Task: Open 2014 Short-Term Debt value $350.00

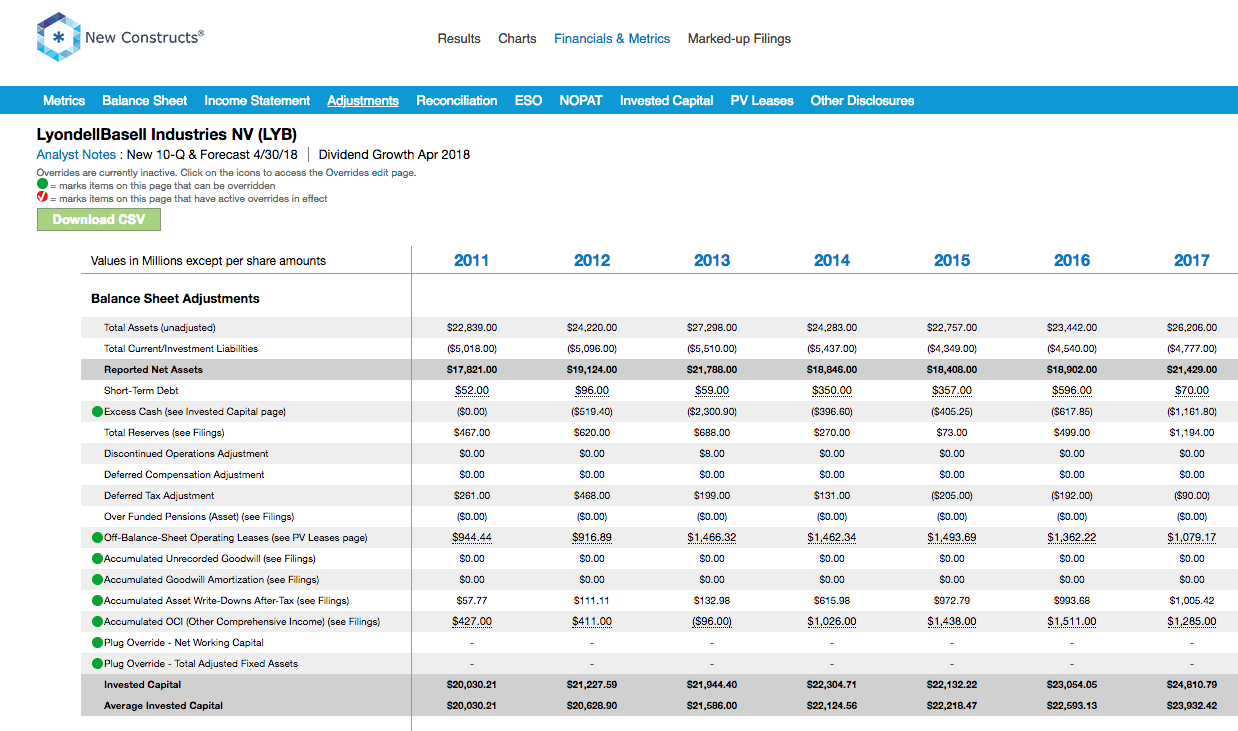Action: click(x=832, y=391)
